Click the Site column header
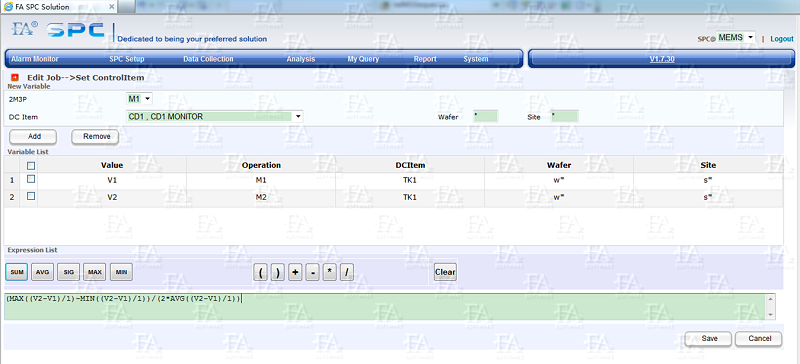This screenshot has width=800, height=364. [708, 165]
